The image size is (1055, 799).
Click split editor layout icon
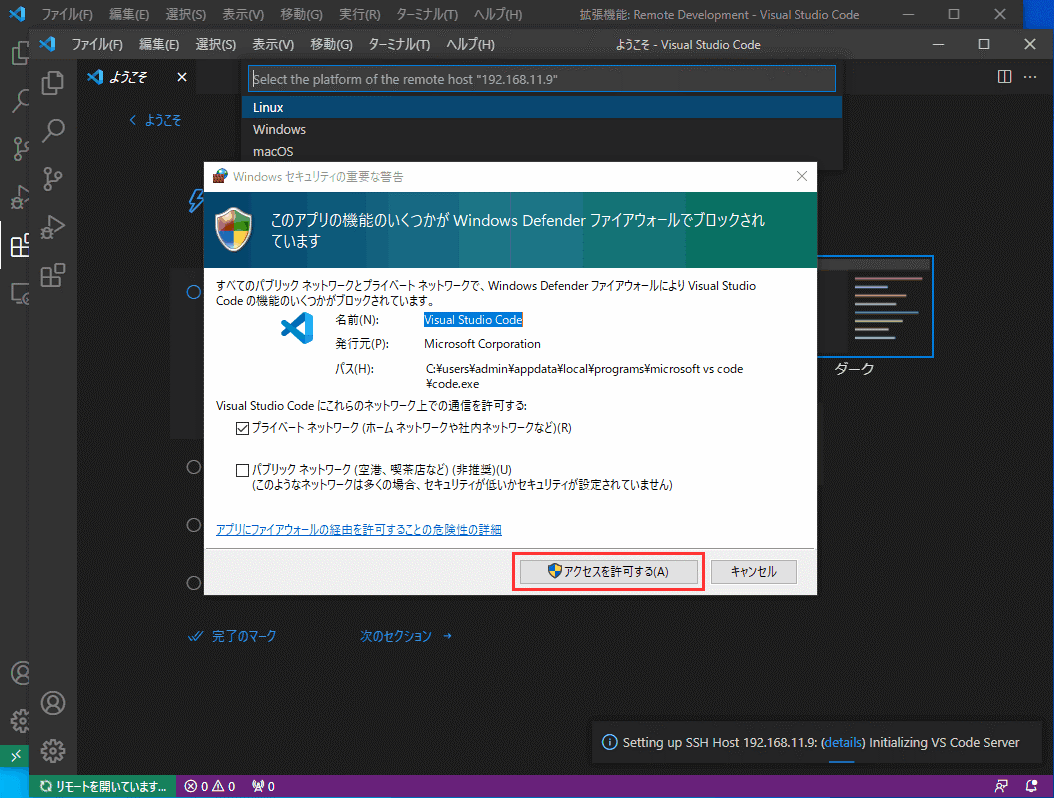tap(1004, 77)
